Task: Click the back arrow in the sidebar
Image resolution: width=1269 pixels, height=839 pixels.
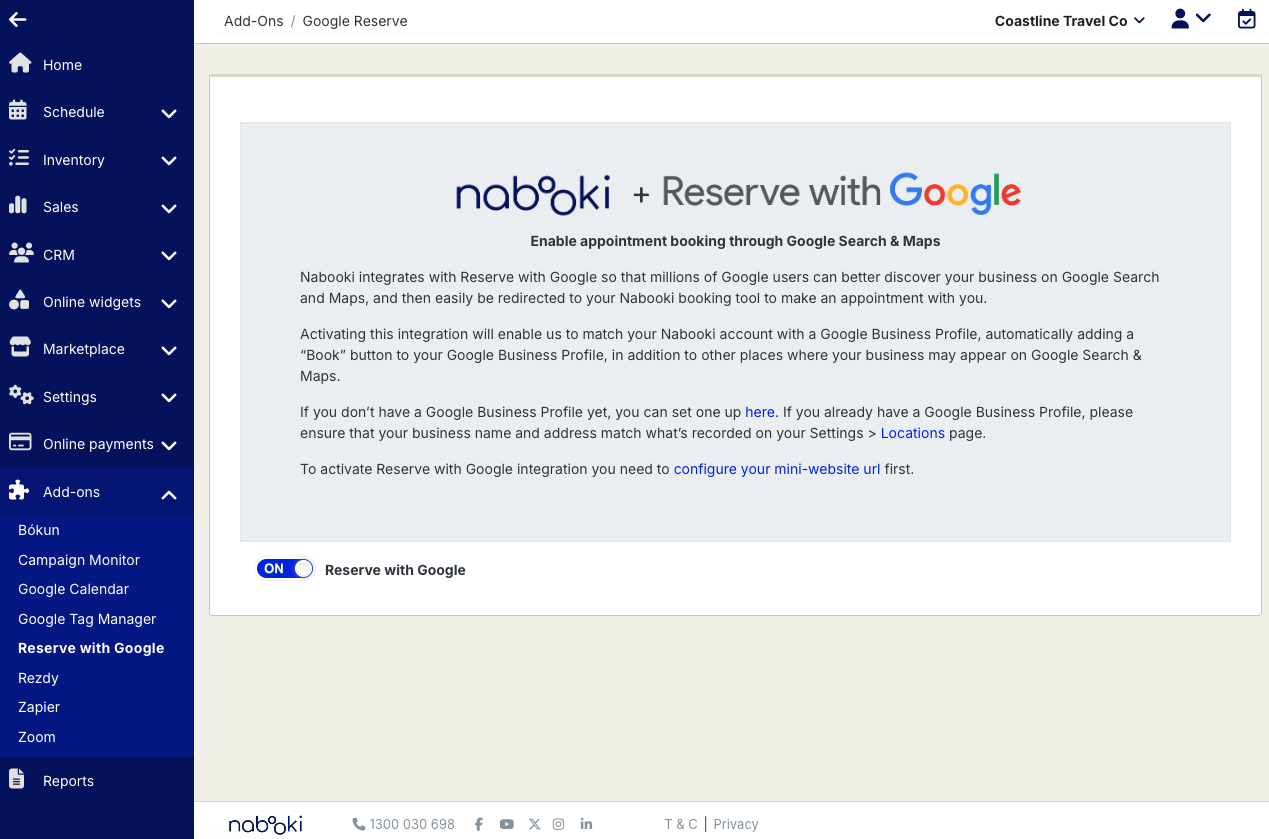Action: click(17, 19)
